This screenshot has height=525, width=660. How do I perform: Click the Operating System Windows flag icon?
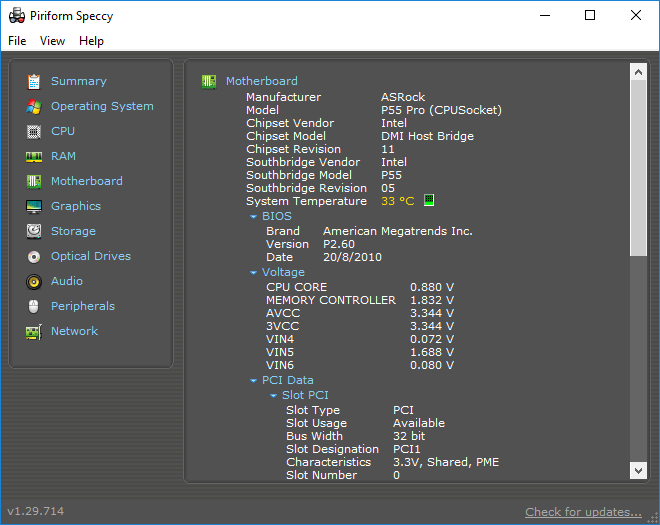pyautogui.click(x=34, y=107)
